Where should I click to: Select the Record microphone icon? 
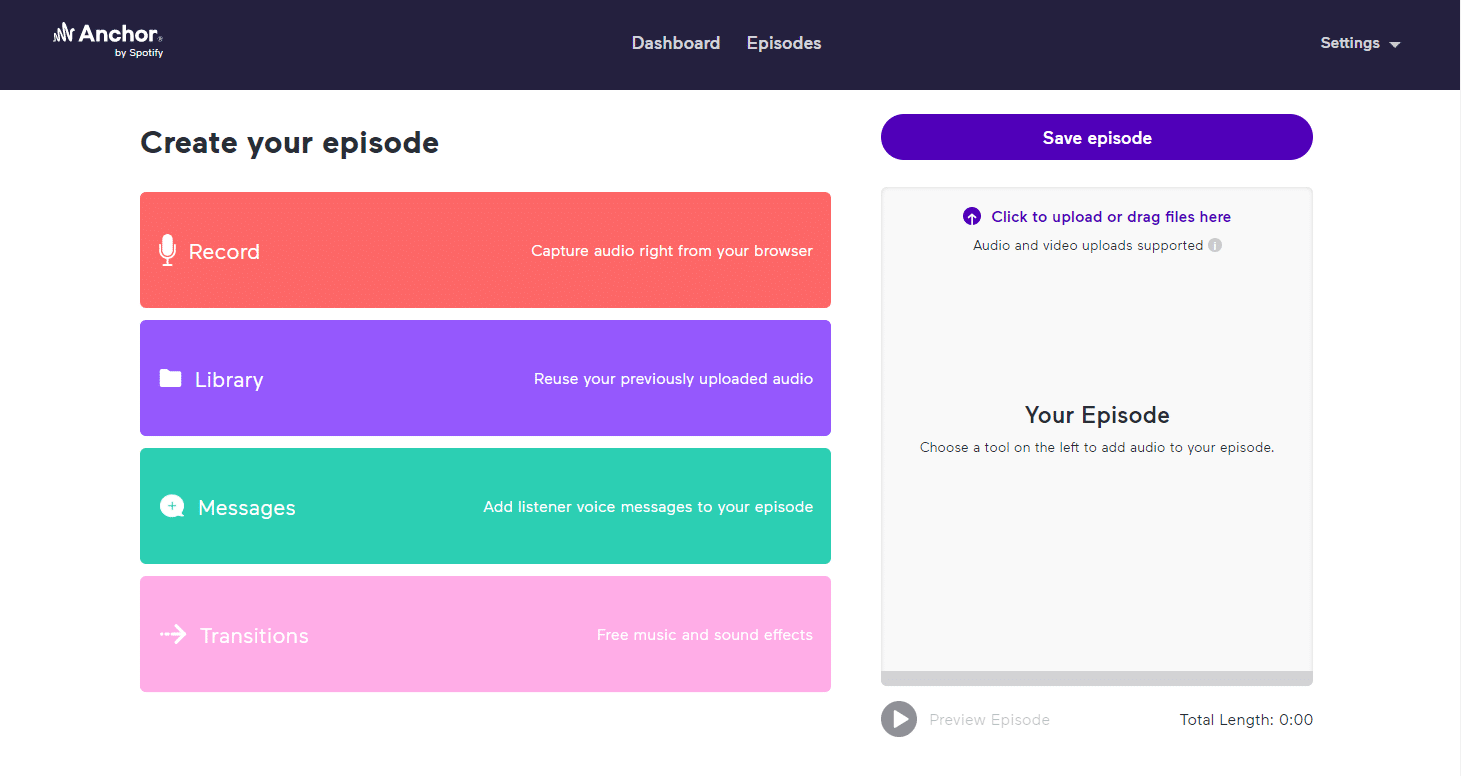[167, 250]
